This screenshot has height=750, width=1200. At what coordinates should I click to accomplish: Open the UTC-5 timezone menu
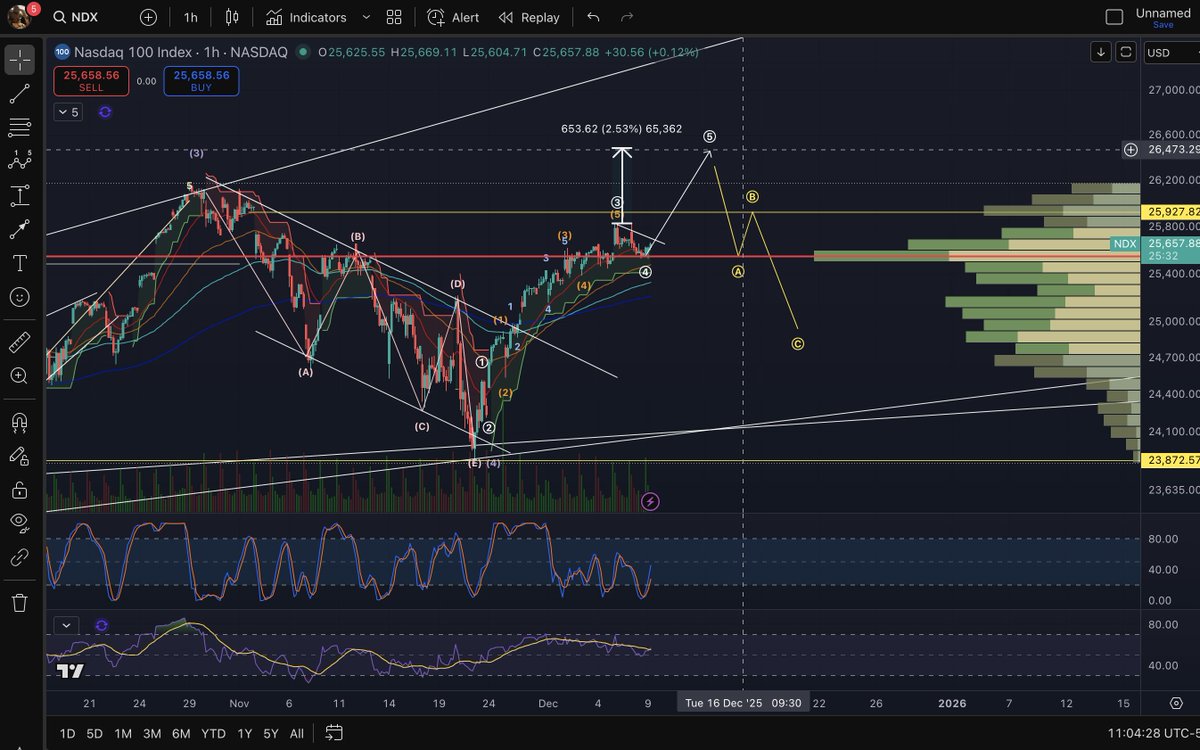coord(1152,734)
